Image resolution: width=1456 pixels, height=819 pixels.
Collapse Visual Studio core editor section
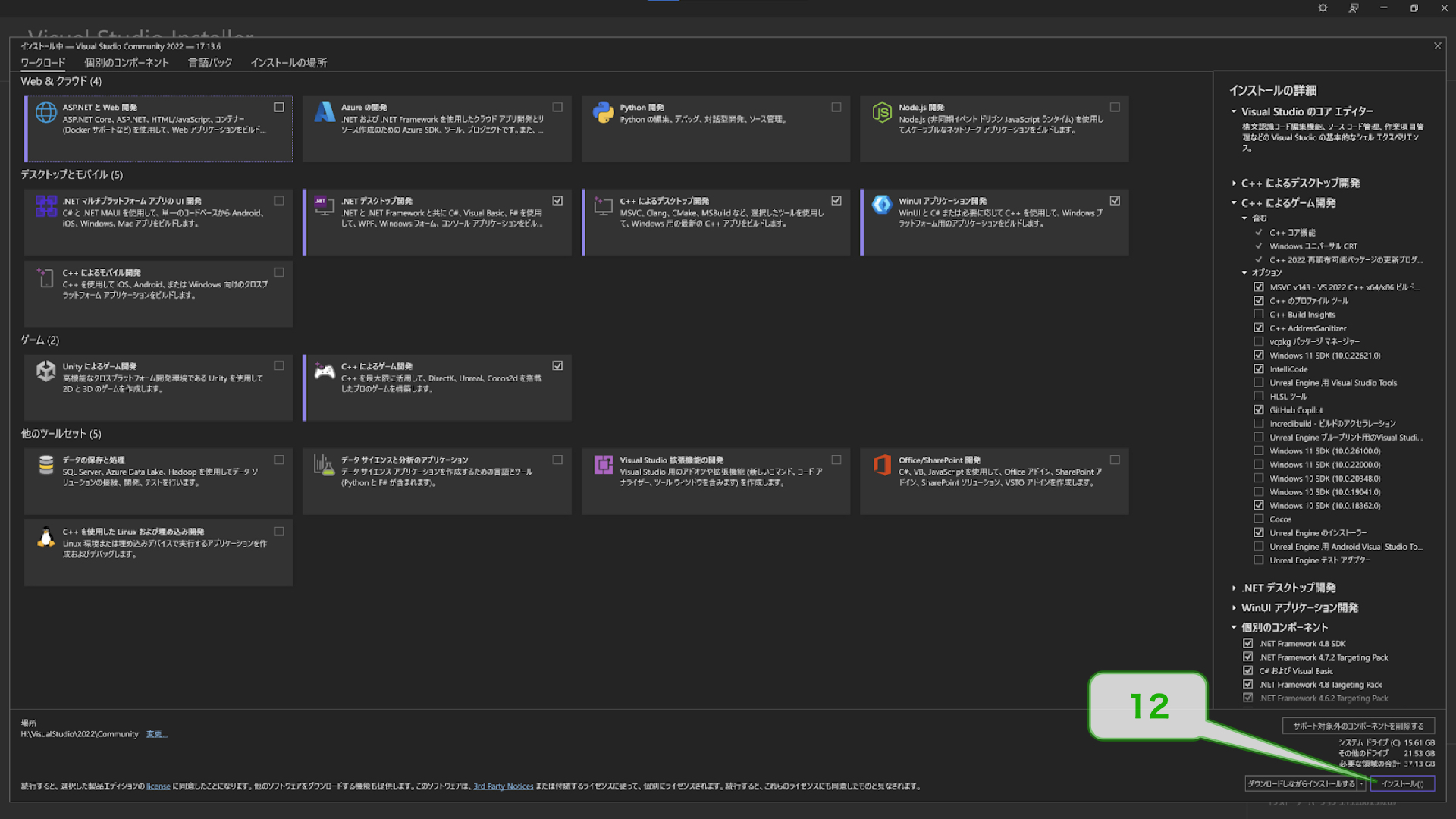tap(1234, 111)
